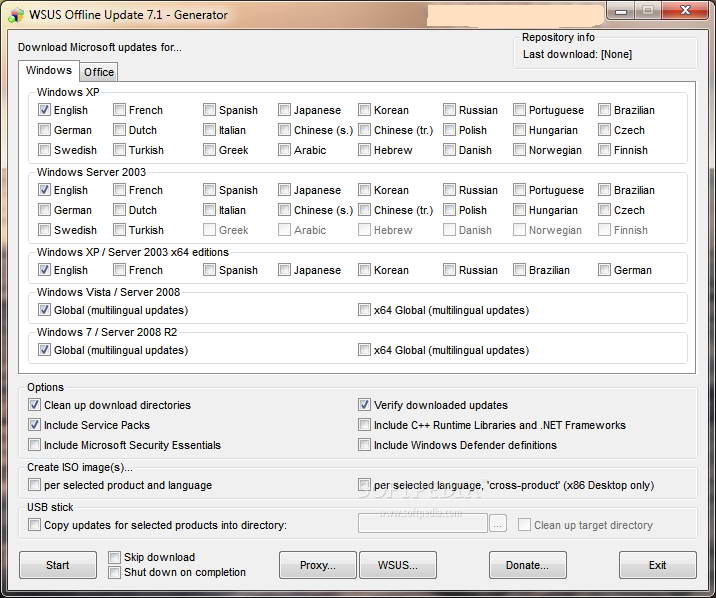
Task: Tick Chinese (s.) under Windows Server 2003
Action: 284,210
